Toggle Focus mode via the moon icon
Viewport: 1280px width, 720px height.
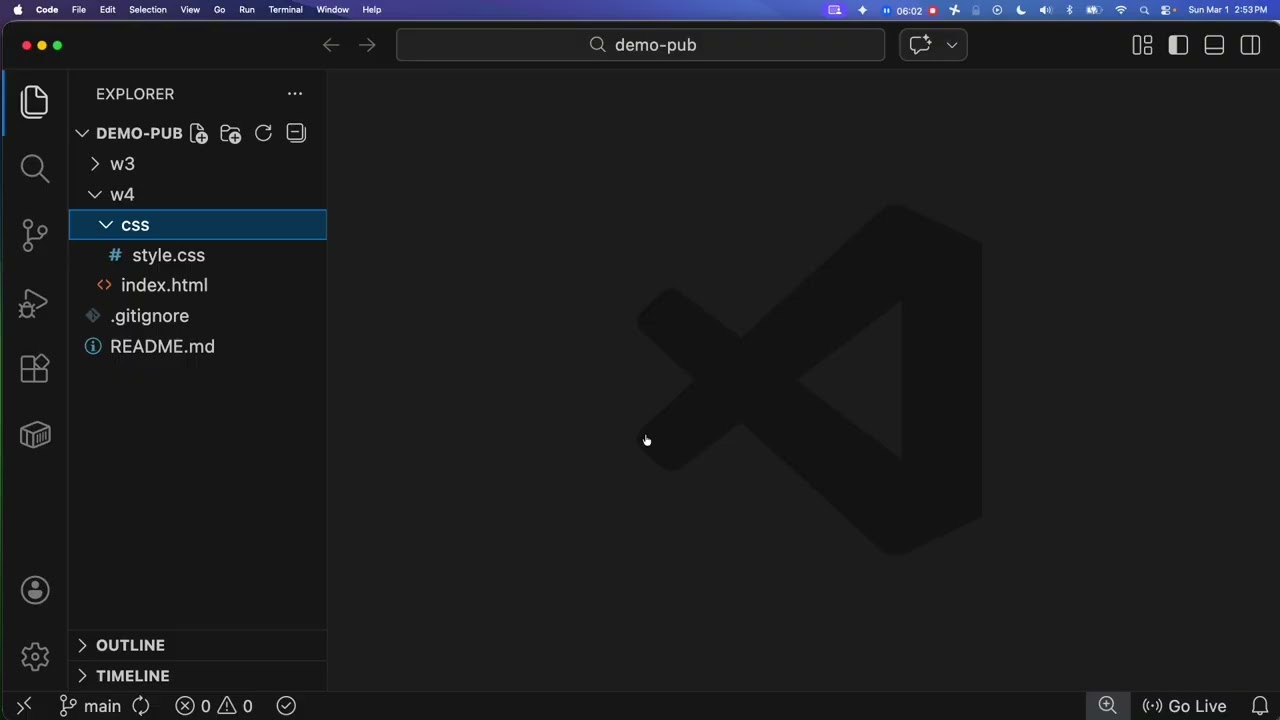[x=1021, y=10]
